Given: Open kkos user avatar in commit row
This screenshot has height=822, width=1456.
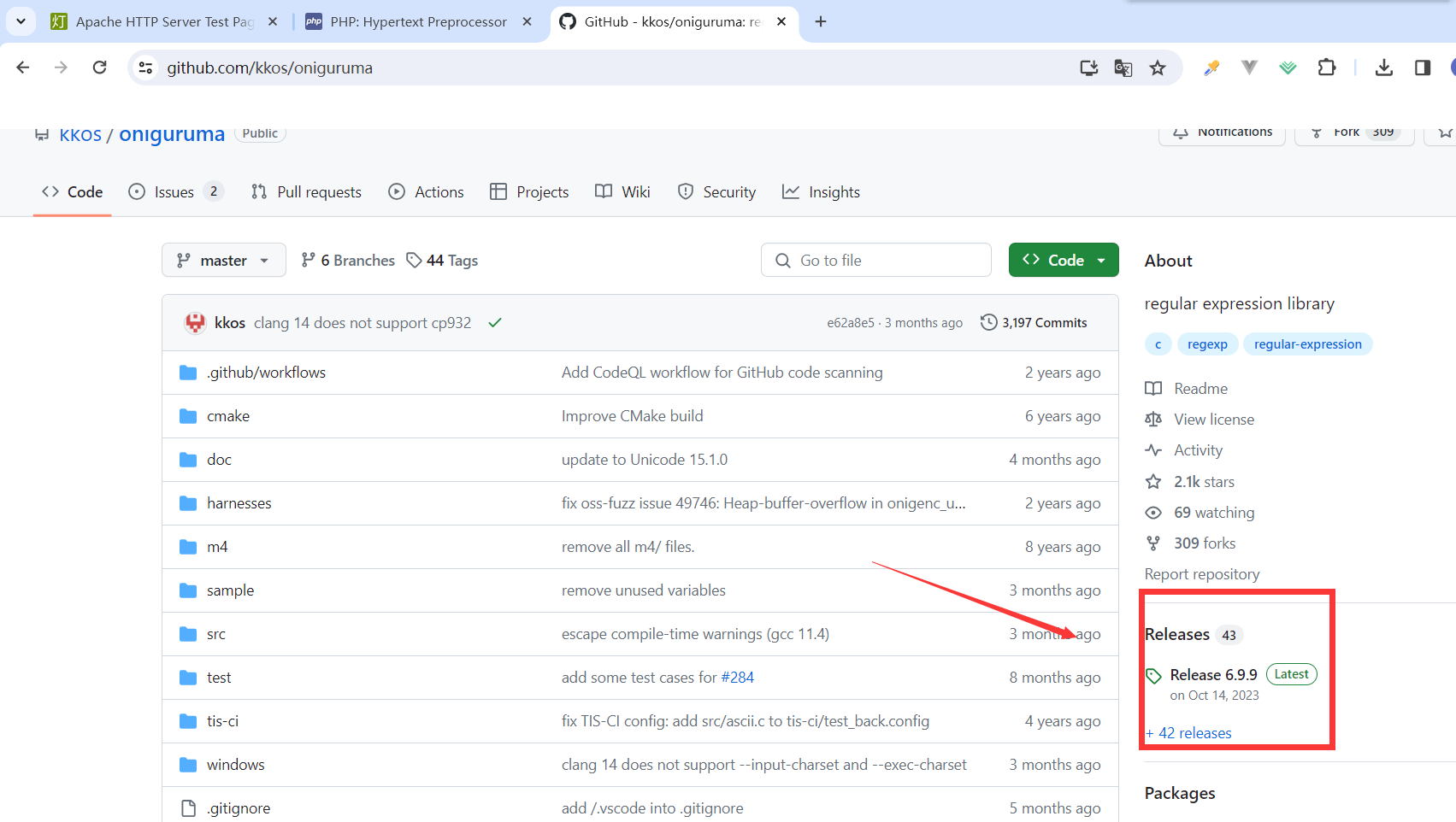Looking at the screenshot, I should tap(196, 323).
